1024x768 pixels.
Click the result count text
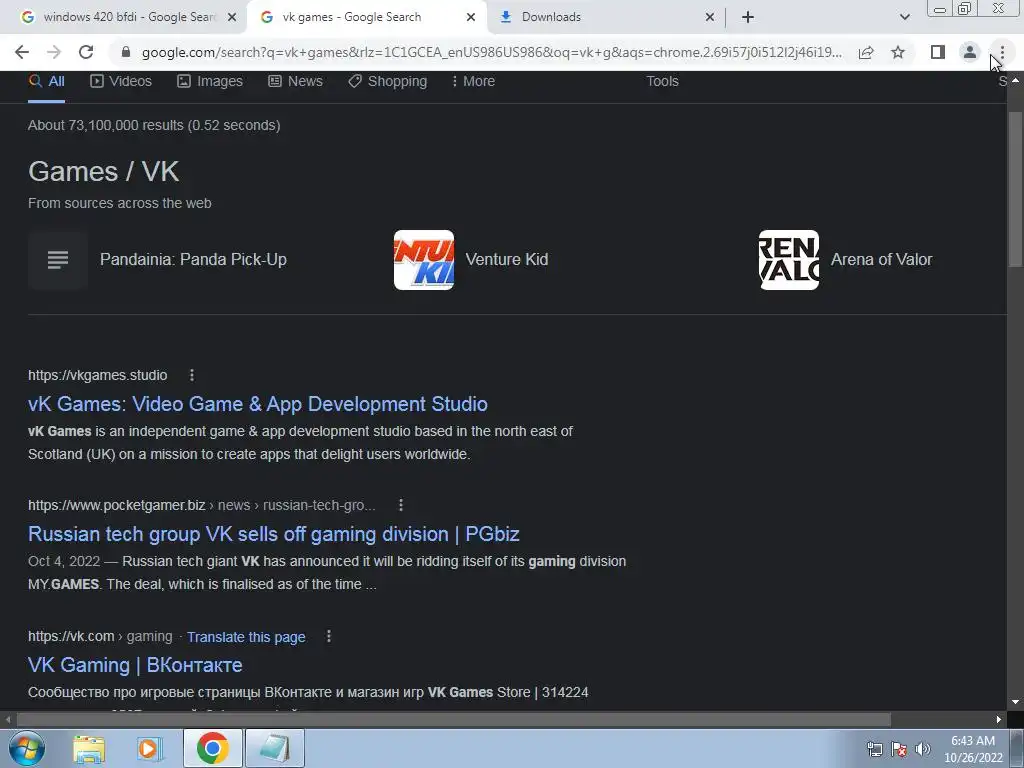(154, 125)
